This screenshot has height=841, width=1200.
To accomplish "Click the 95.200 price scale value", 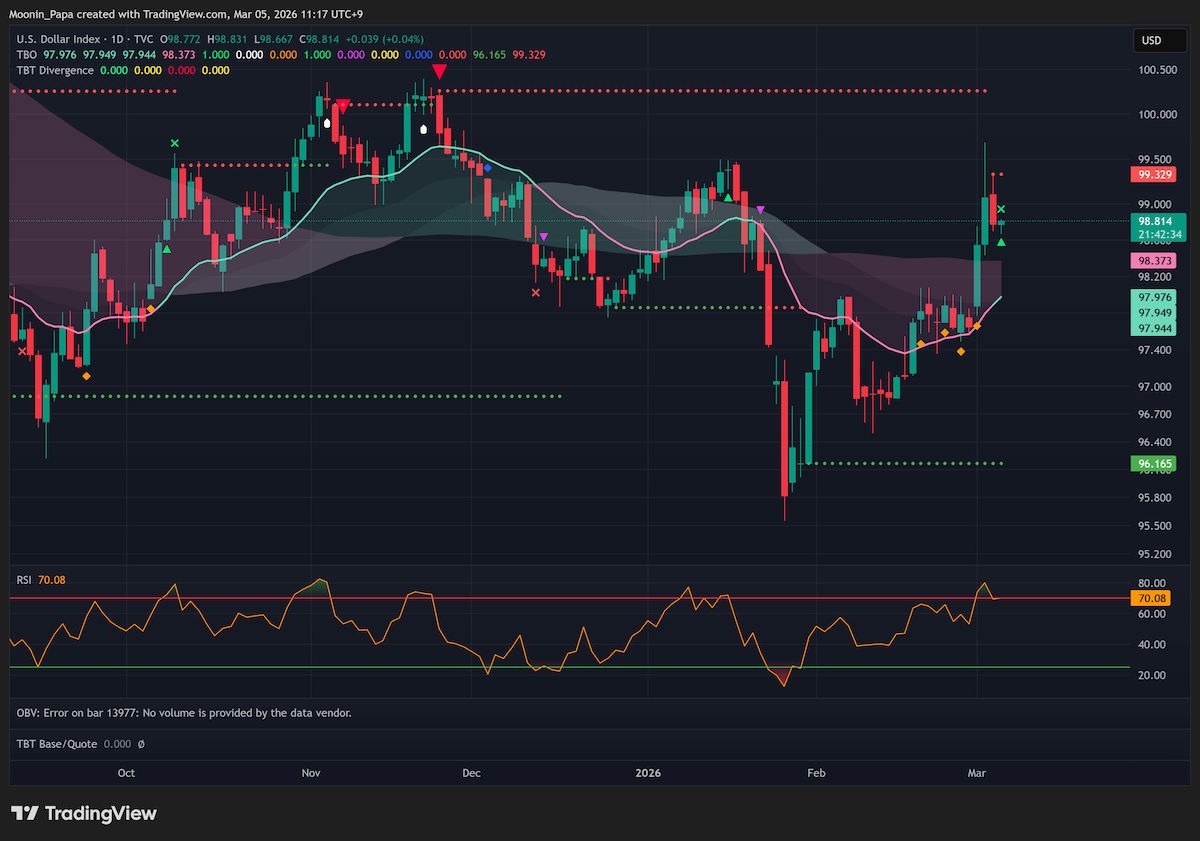I will [1156, 553].
